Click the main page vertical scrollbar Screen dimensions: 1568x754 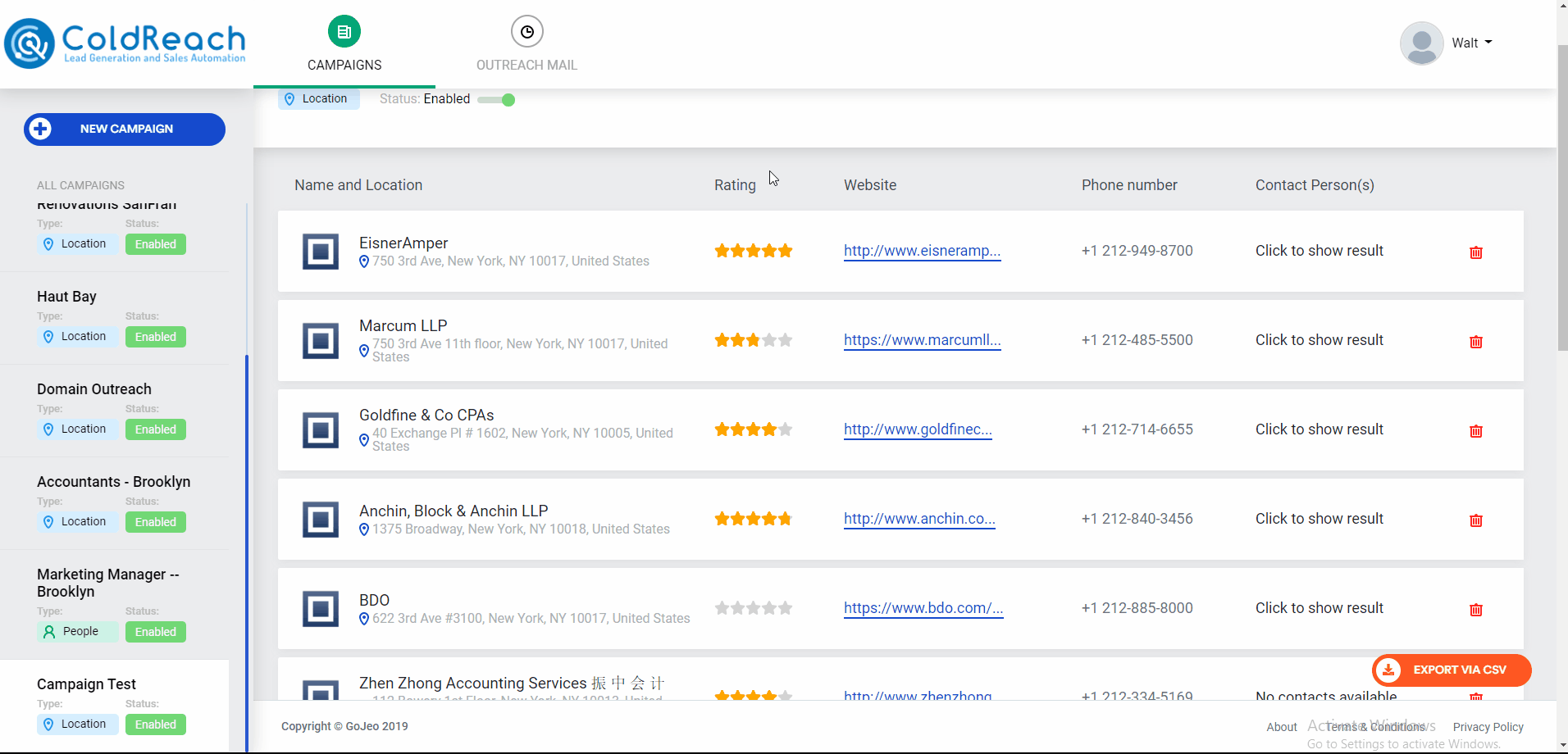[x=1562, y=197]
